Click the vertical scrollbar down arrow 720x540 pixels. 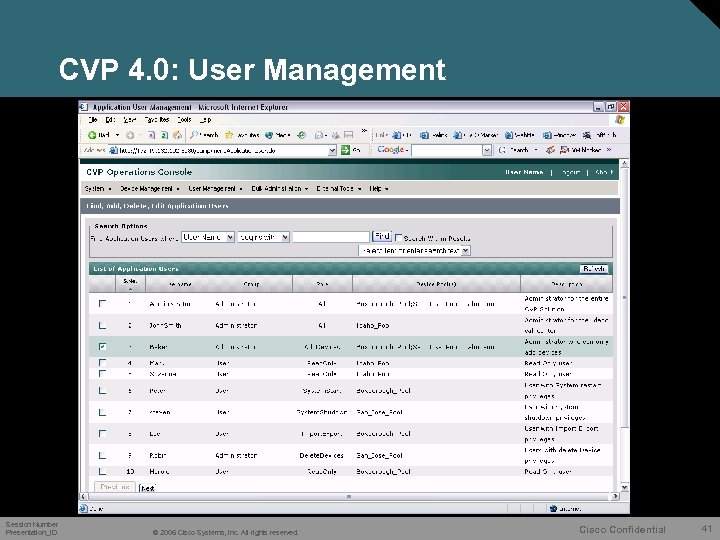click(x=624, y=487)
